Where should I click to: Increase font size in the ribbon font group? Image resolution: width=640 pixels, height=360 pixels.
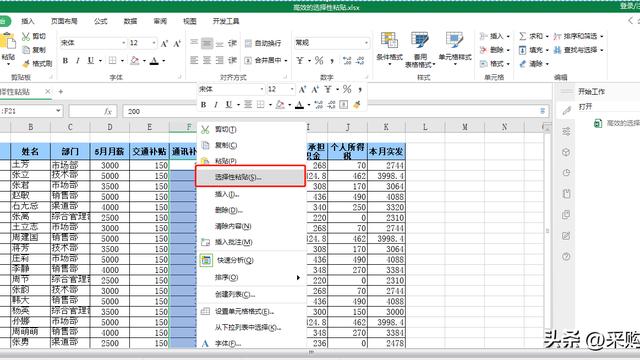[x=164, y=43]
